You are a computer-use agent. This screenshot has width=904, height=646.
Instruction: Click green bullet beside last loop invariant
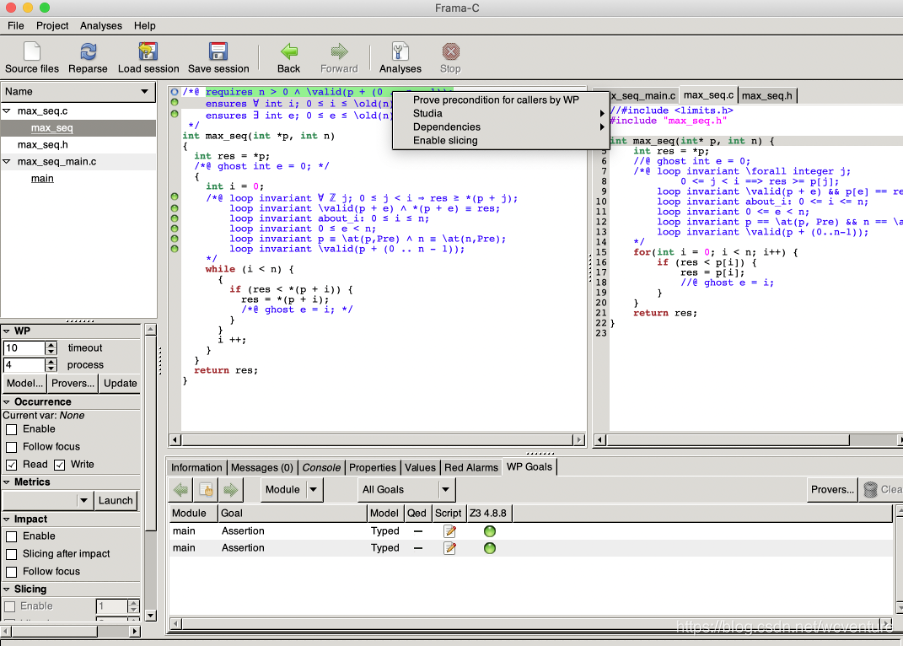(x=175, y=249)
